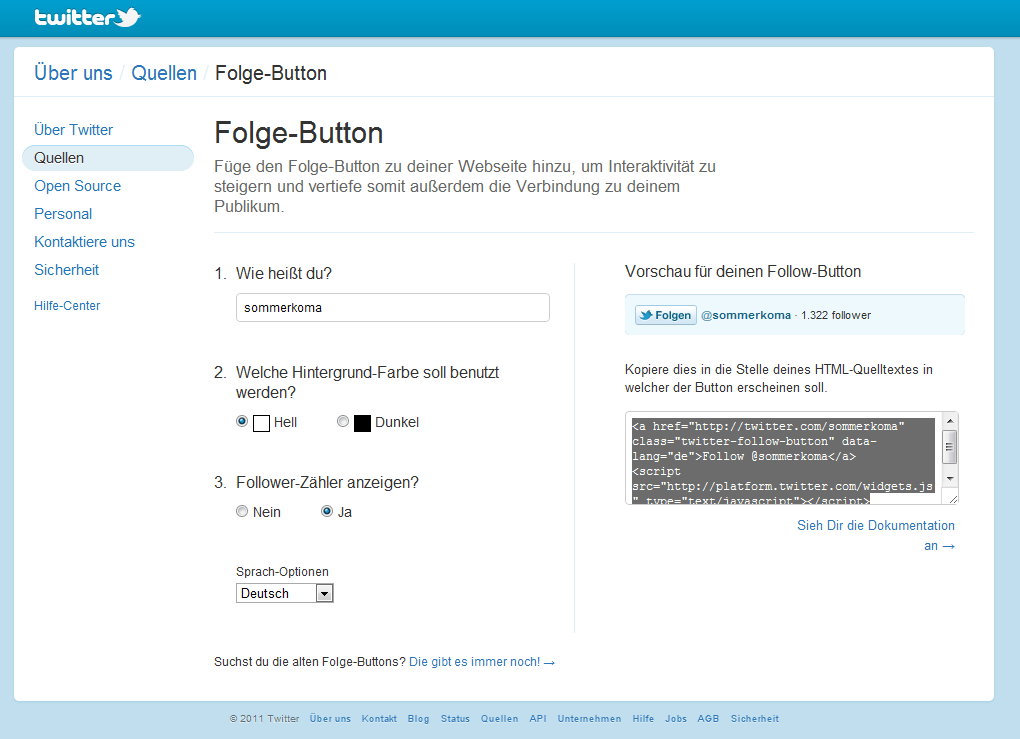1020x739 pixels.
Task: Open the Hilfe-Center sidebar link
Action: [67, 306]
